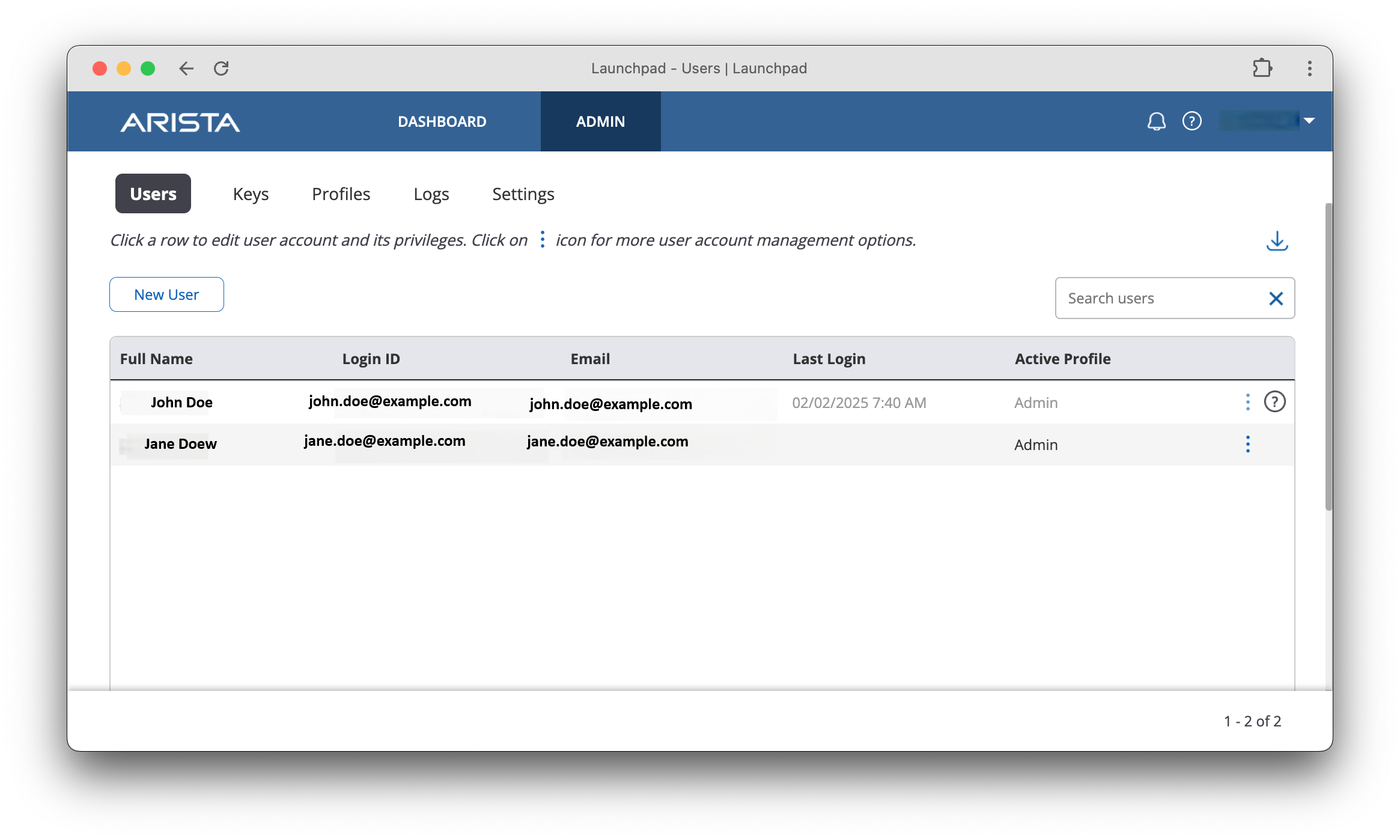Click the browser extensions puzzle icon
Viewport: 1400px width, 840px height.
coord(1262,68)
